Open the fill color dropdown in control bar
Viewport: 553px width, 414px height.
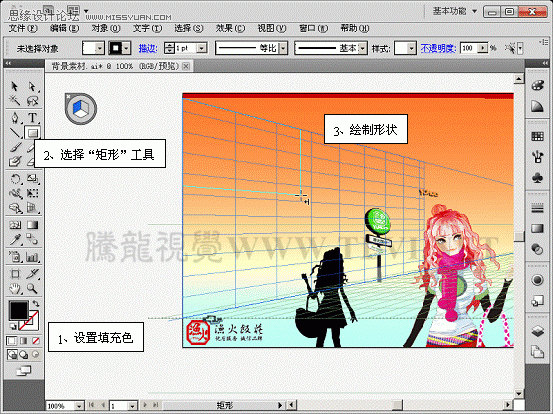100,48
